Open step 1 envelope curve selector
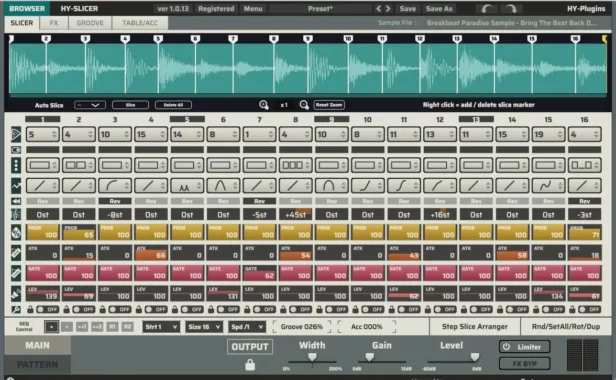Screen dimensions: 616x380 (x=42, y=185)
